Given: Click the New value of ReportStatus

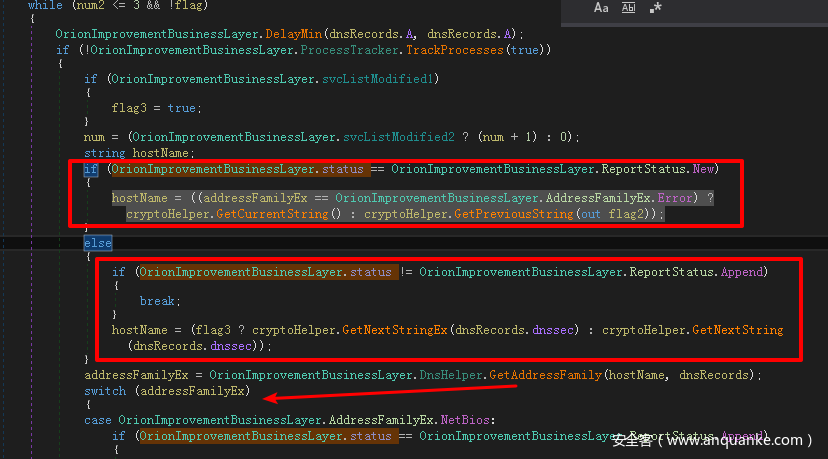Looking at the screenshot, I should pyautogui.click(x=705, y=169).
